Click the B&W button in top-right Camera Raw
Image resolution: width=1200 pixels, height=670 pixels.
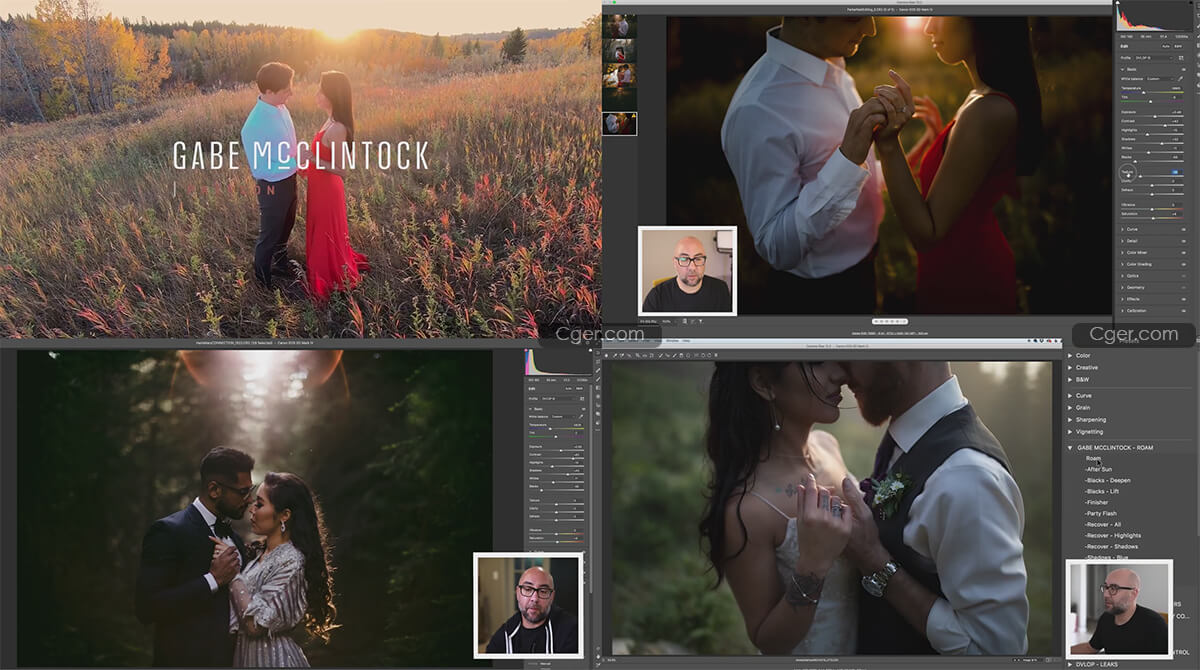(x=1178, y=46)
